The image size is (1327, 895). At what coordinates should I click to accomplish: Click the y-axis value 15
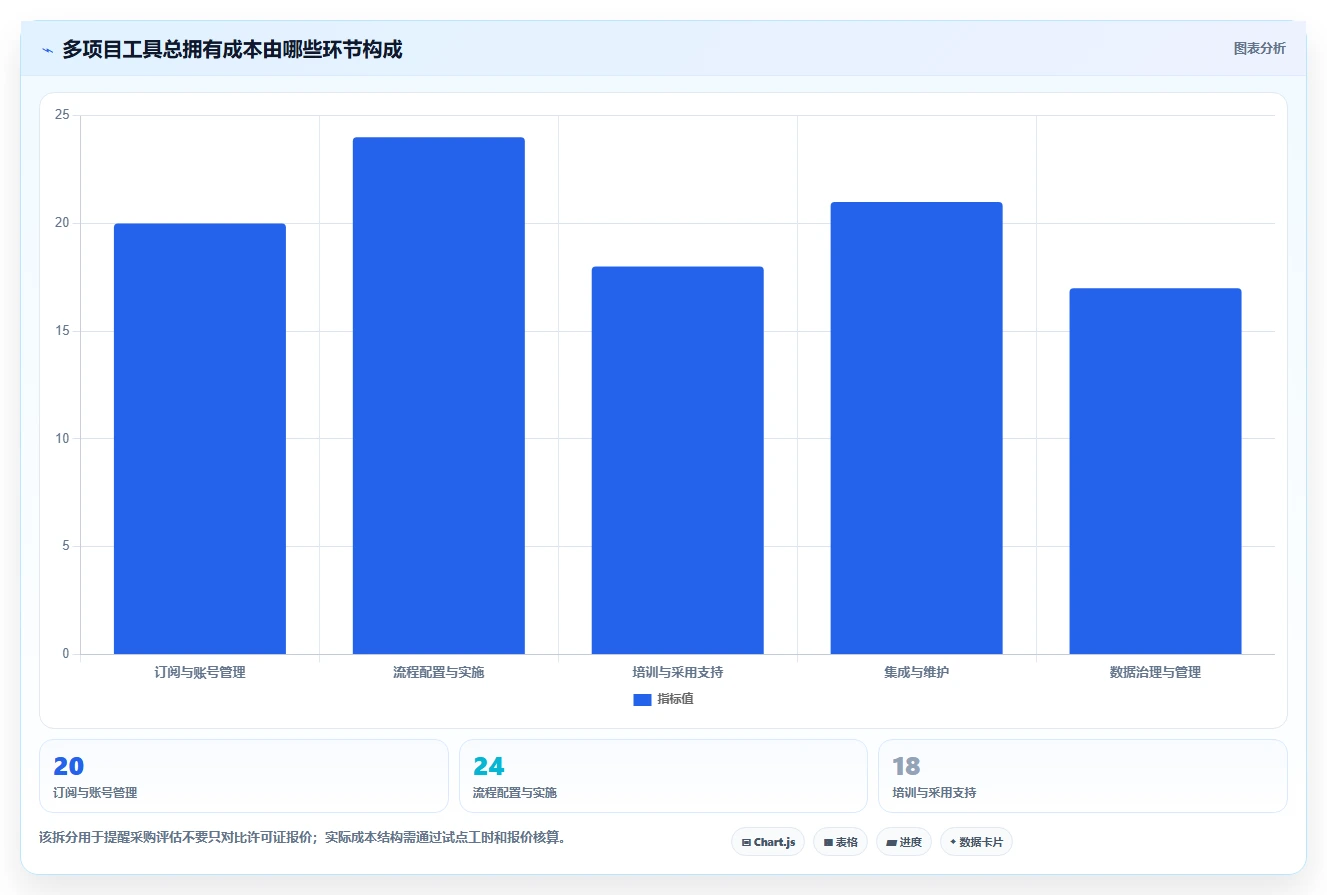[x=62, y=331]
